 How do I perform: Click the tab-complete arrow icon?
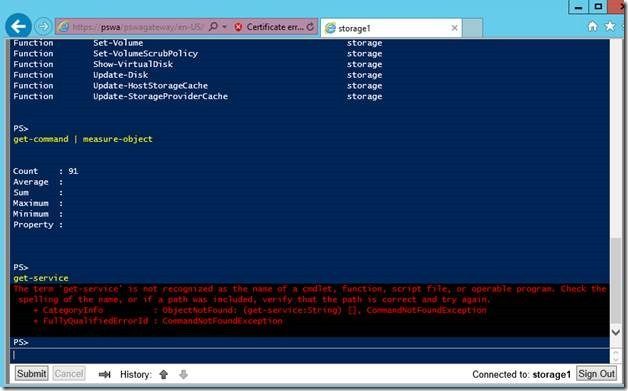(x=105, y=374)
